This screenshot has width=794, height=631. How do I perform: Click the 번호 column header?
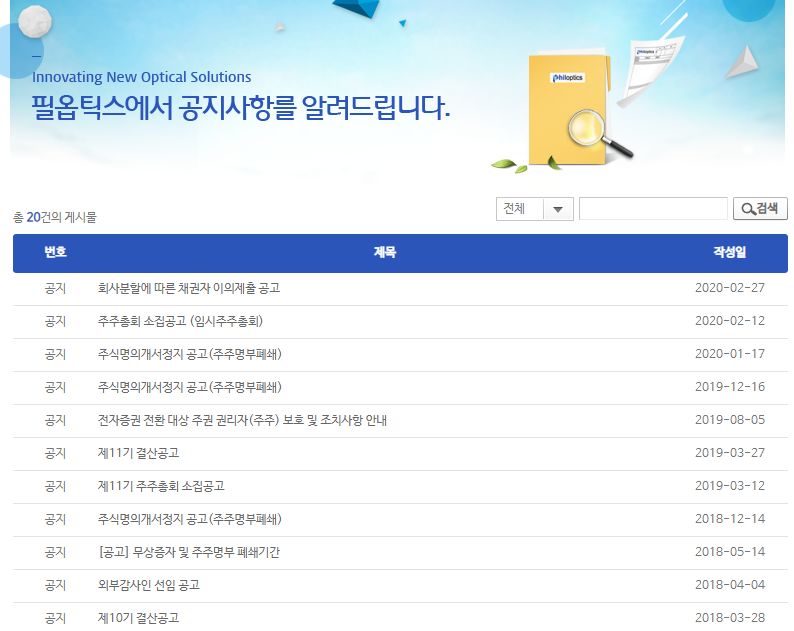pos(55,252)
